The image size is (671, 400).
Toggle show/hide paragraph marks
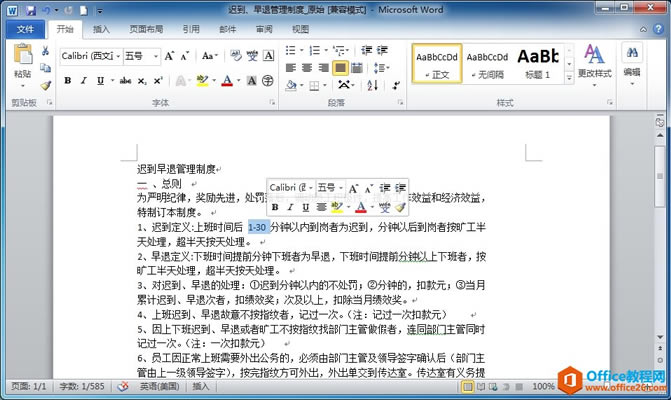(397, 85)
